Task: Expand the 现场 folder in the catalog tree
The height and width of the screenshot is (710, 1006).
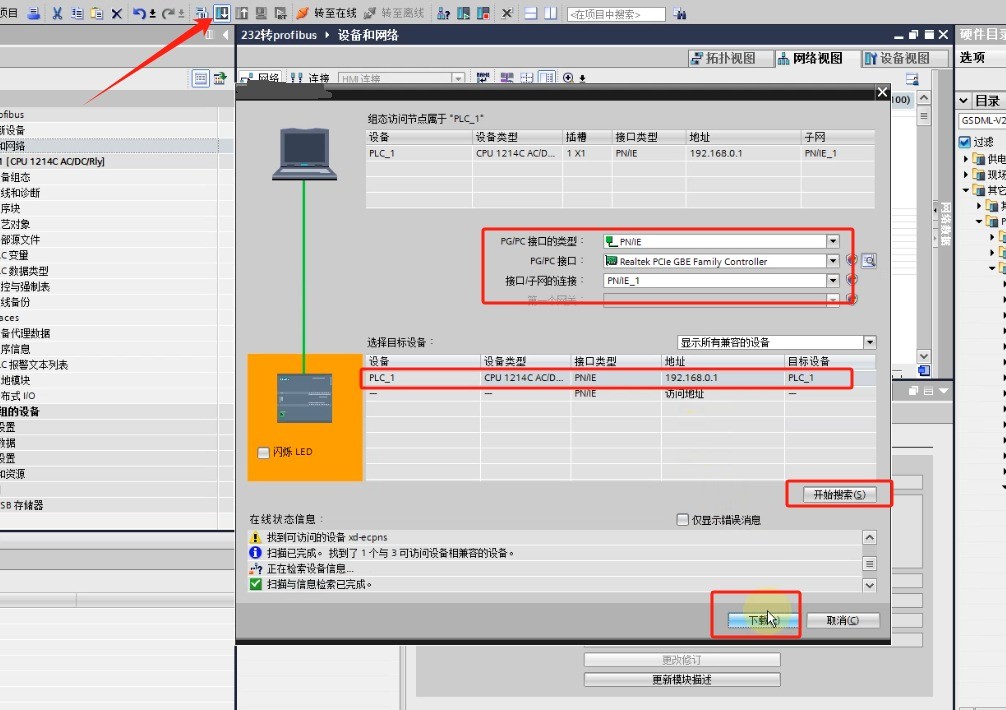Action: click(966, 174)
